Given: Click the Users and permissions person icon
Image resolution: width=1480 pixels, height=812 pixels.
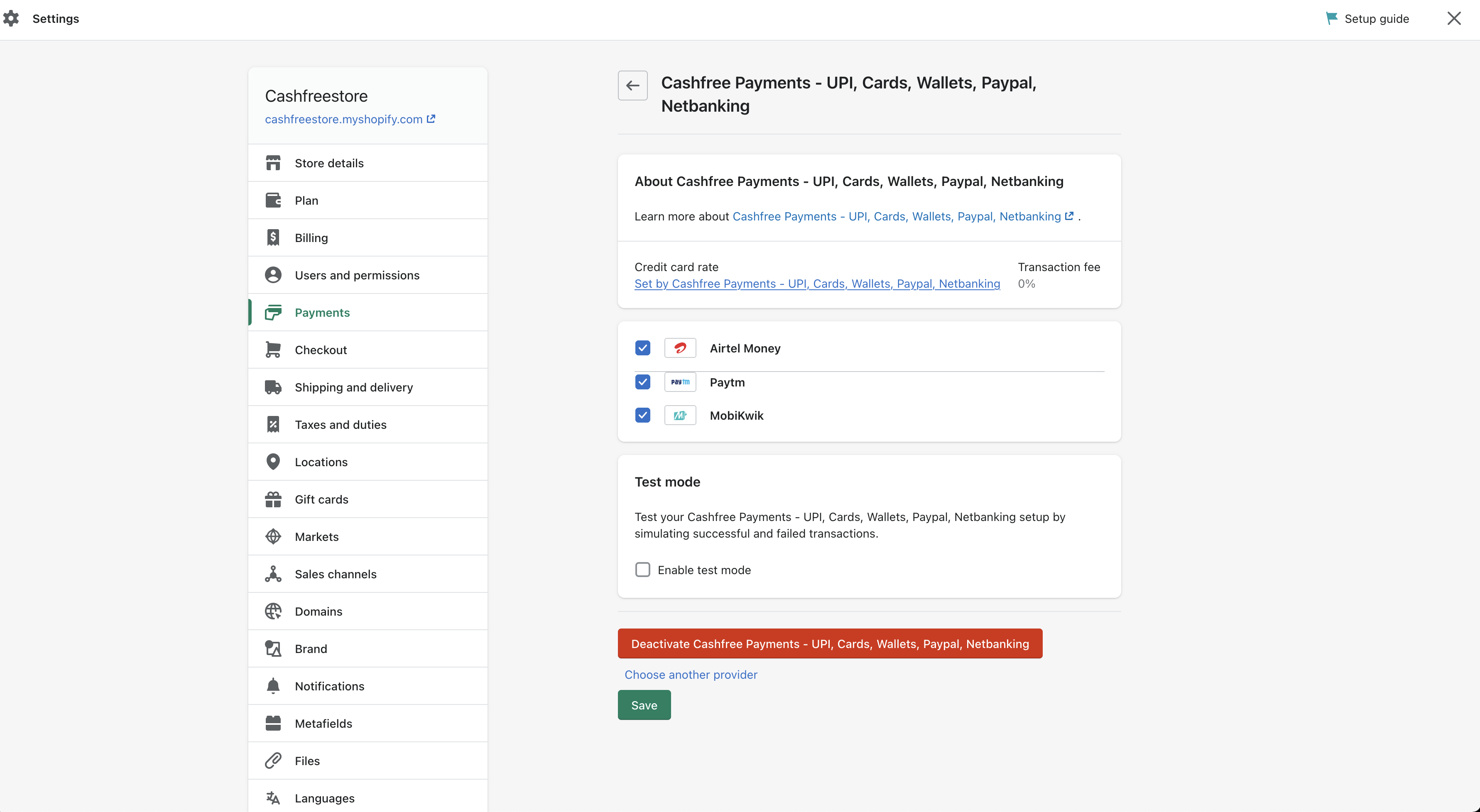Looking at the screenshot, I should pos(273,275).
